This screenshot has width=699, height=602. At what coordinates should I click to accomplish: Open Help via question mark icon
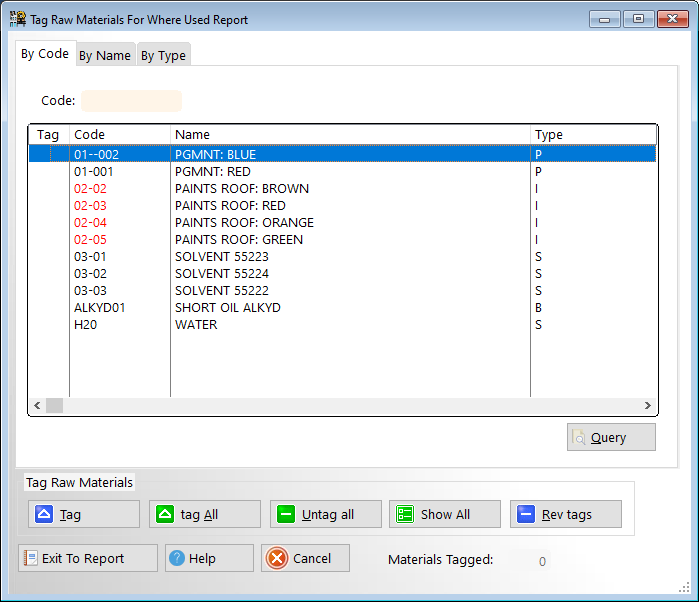click(x=176, y=558)
